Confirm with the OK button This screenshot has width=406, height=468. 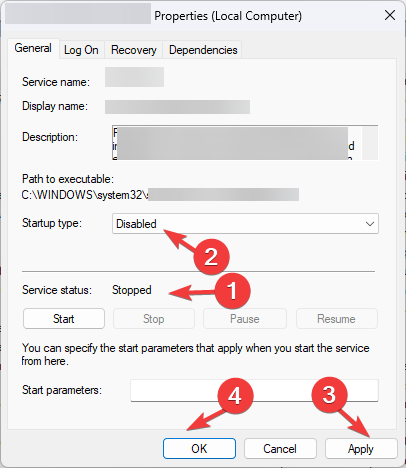click(199, 449)
